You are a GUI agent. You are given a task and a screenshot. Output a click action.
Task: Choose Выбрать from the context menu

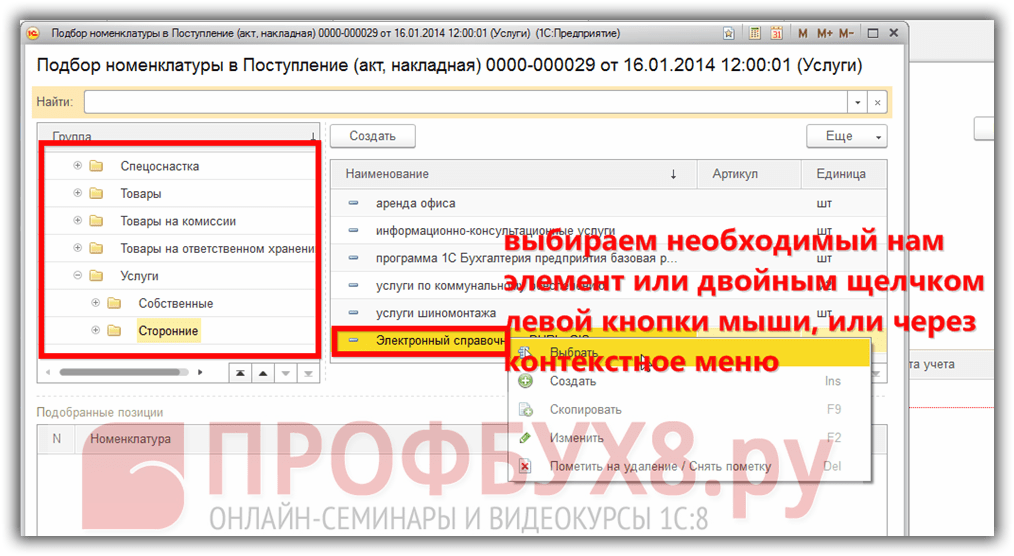click(574, 353)
